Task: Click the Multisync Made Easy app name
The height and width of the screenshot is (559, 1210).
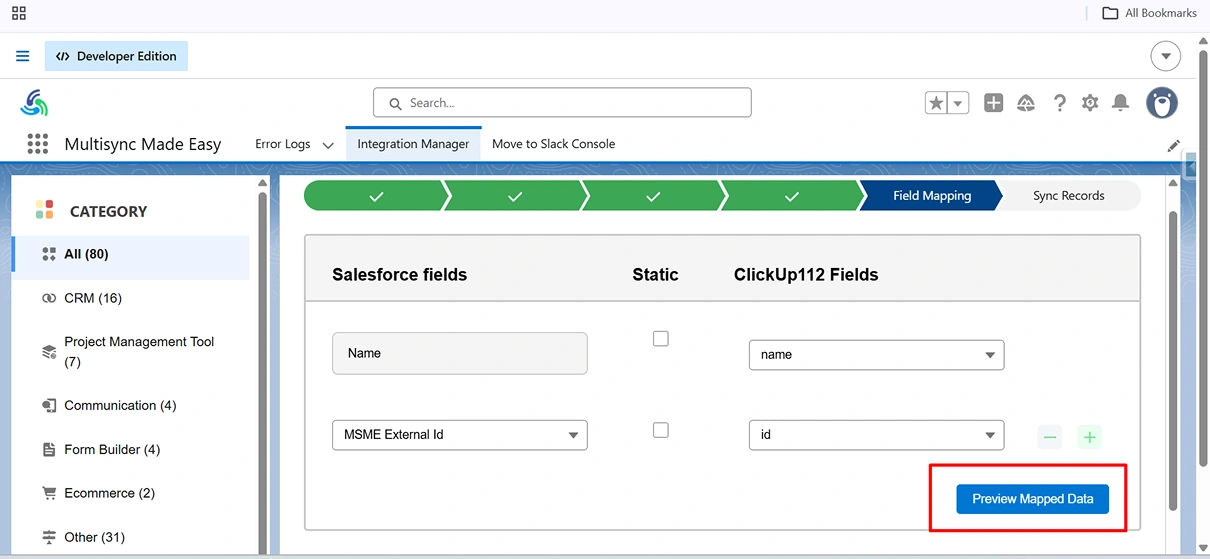Action: (x=143, y=144)
